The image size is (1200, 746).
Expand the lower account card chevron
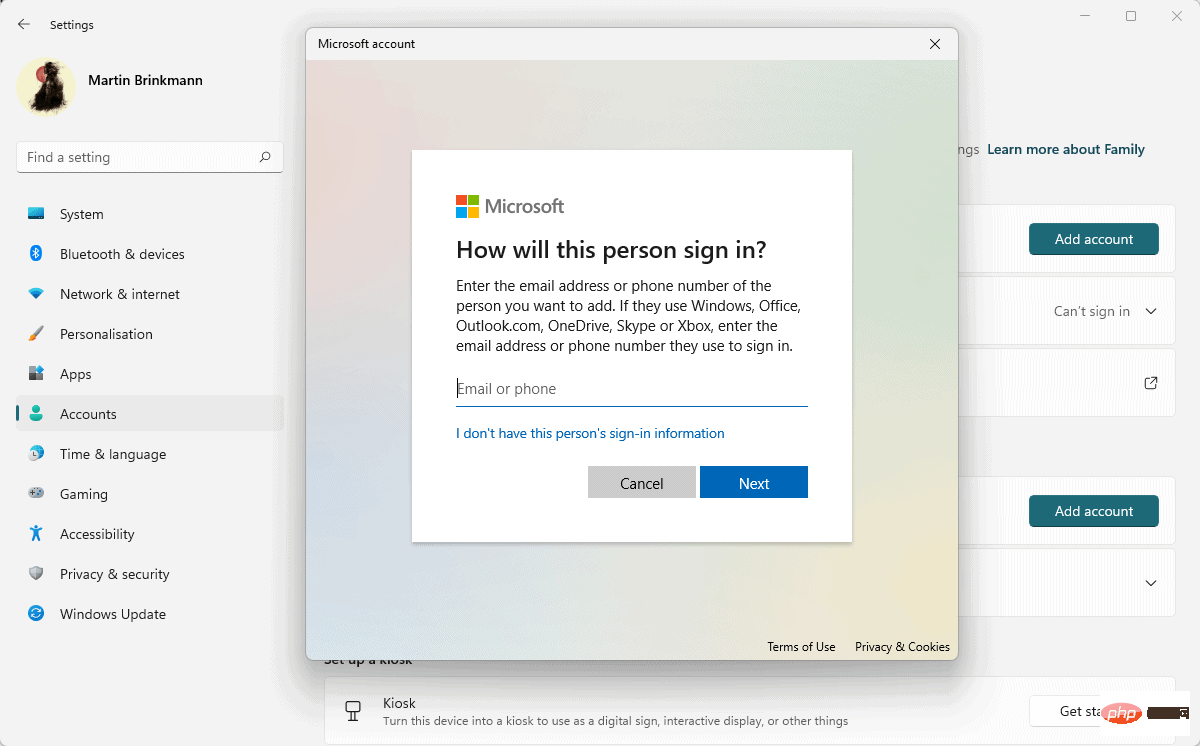point(1151,583)
